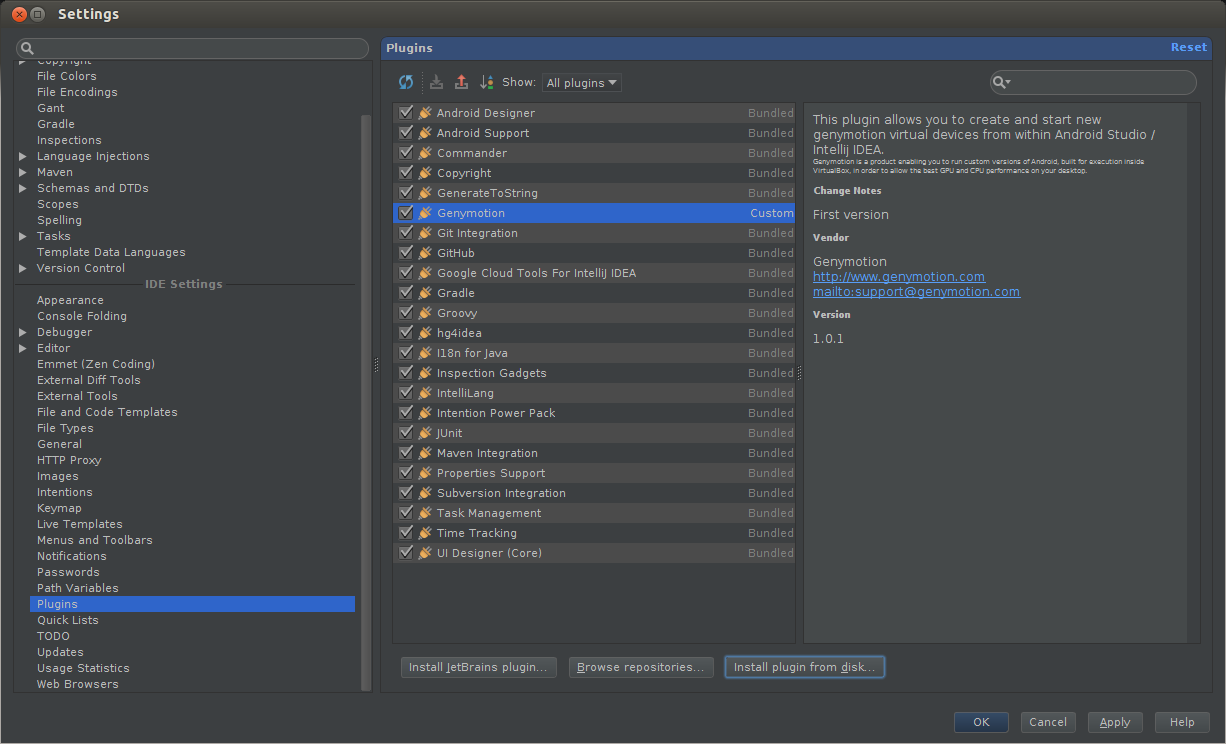
Task: Click the description panel vertical scrollbar
Action: click(1193, 372)
